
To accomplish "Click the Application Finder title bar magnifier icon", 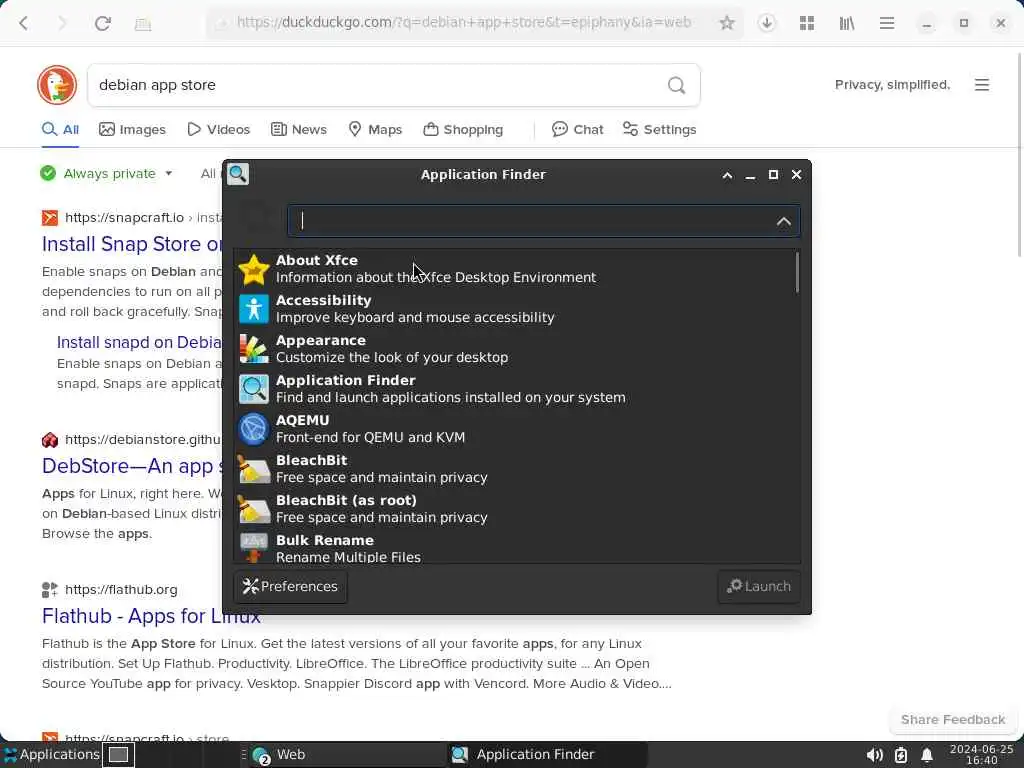I will coord(238,174).
